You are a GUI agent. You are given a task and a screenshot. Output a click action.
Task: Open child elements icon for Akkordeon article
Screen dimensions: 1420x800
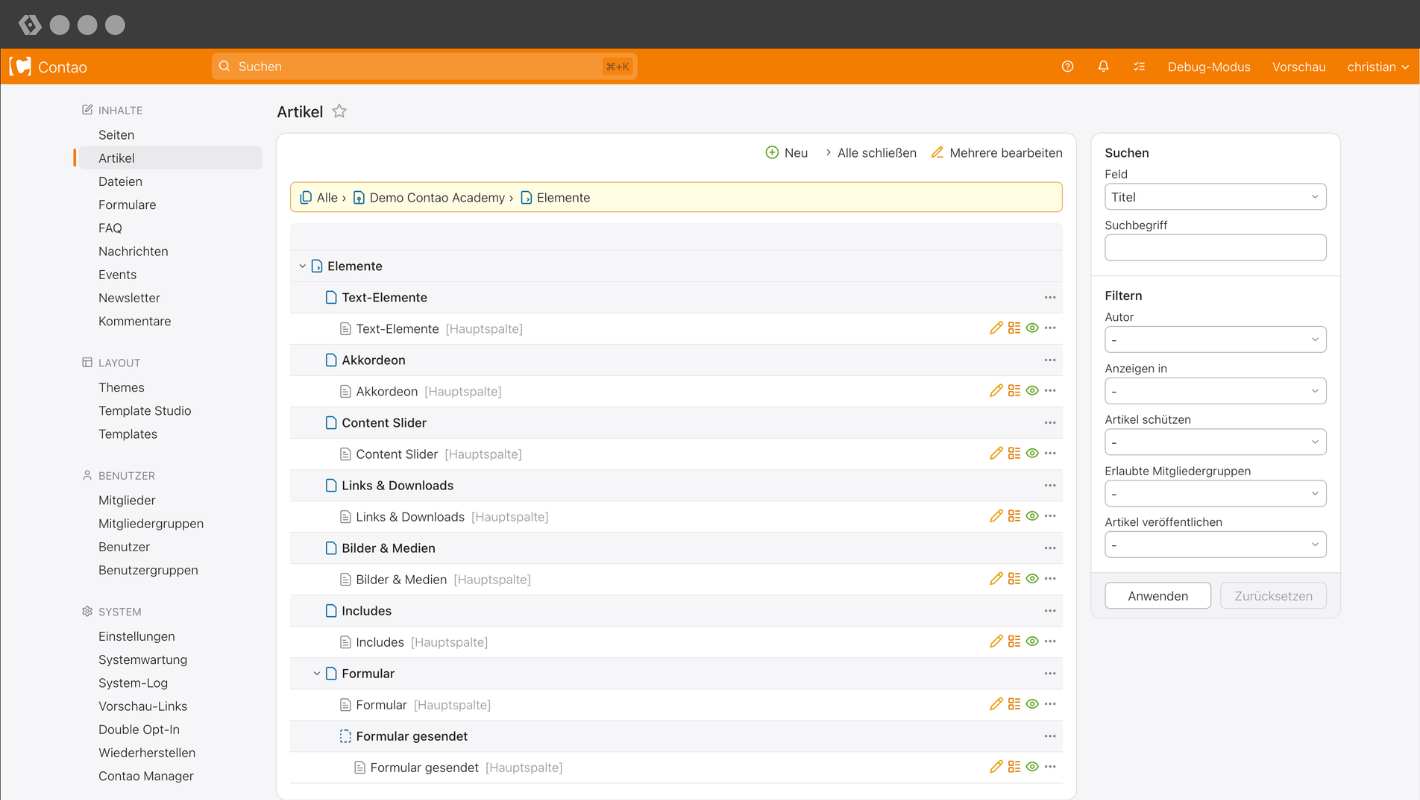coord(1014,391)
